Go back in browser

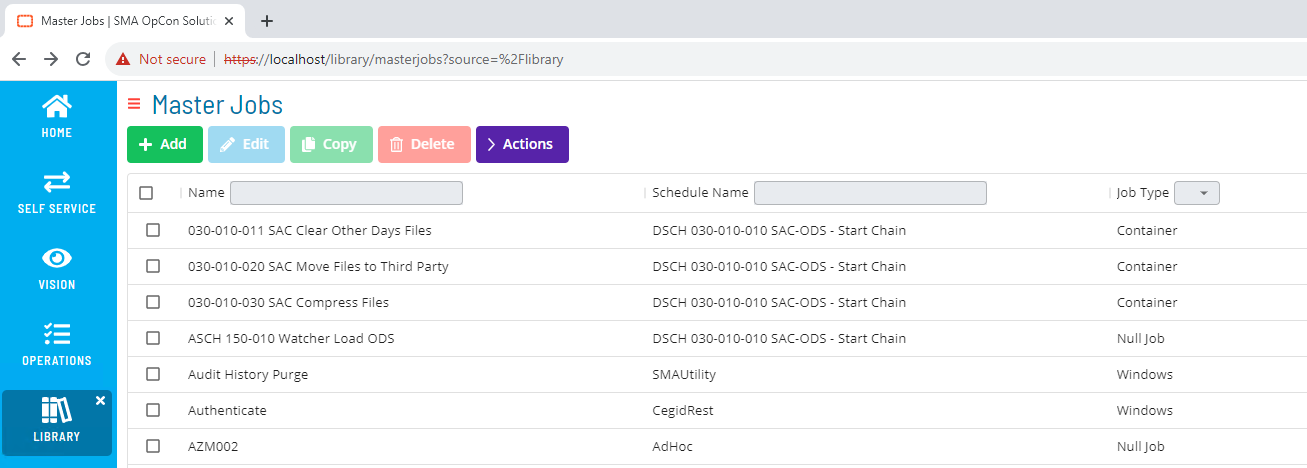19,59
